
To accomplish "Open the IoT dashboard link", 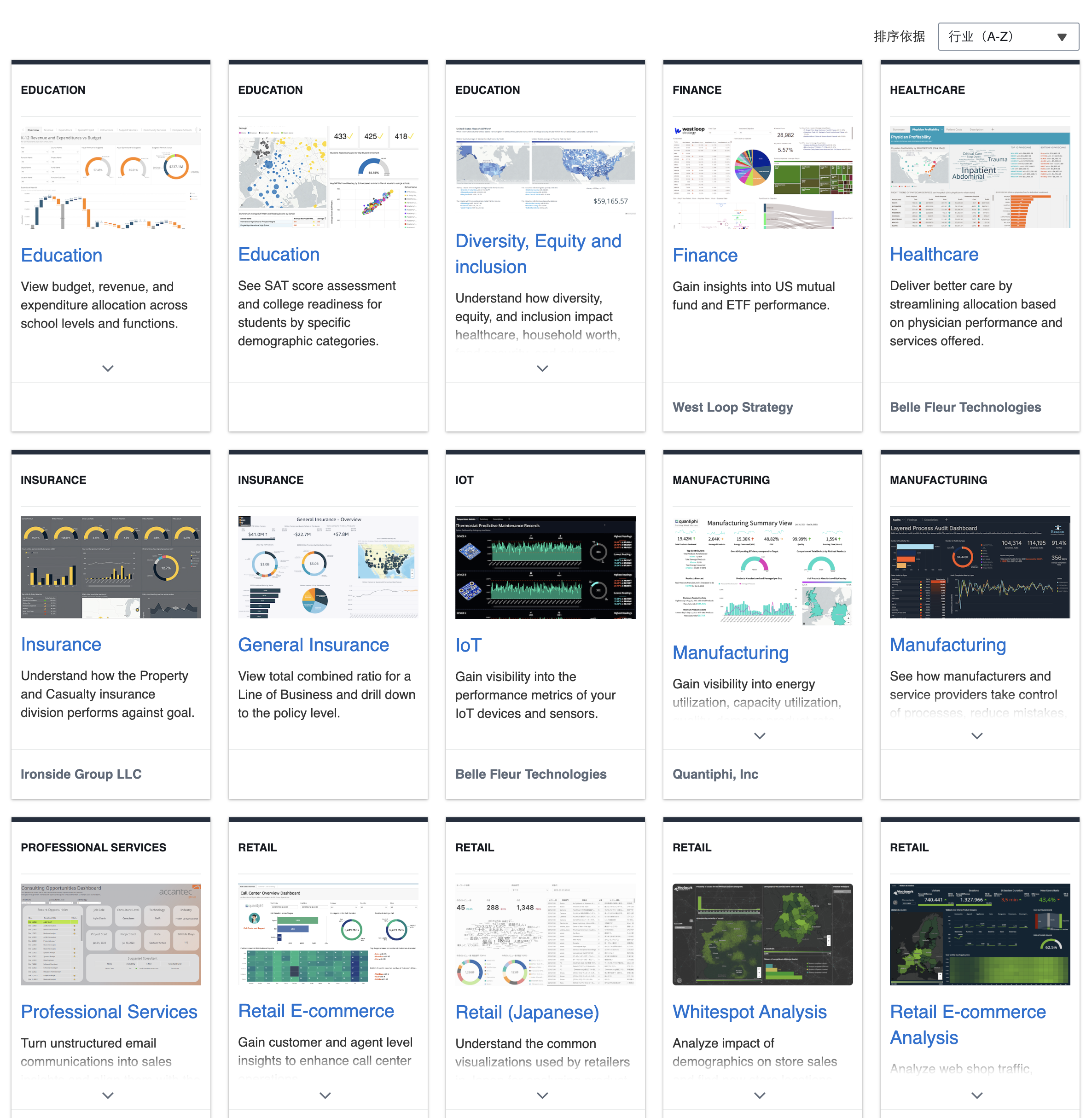I will [x=468, y=646].
